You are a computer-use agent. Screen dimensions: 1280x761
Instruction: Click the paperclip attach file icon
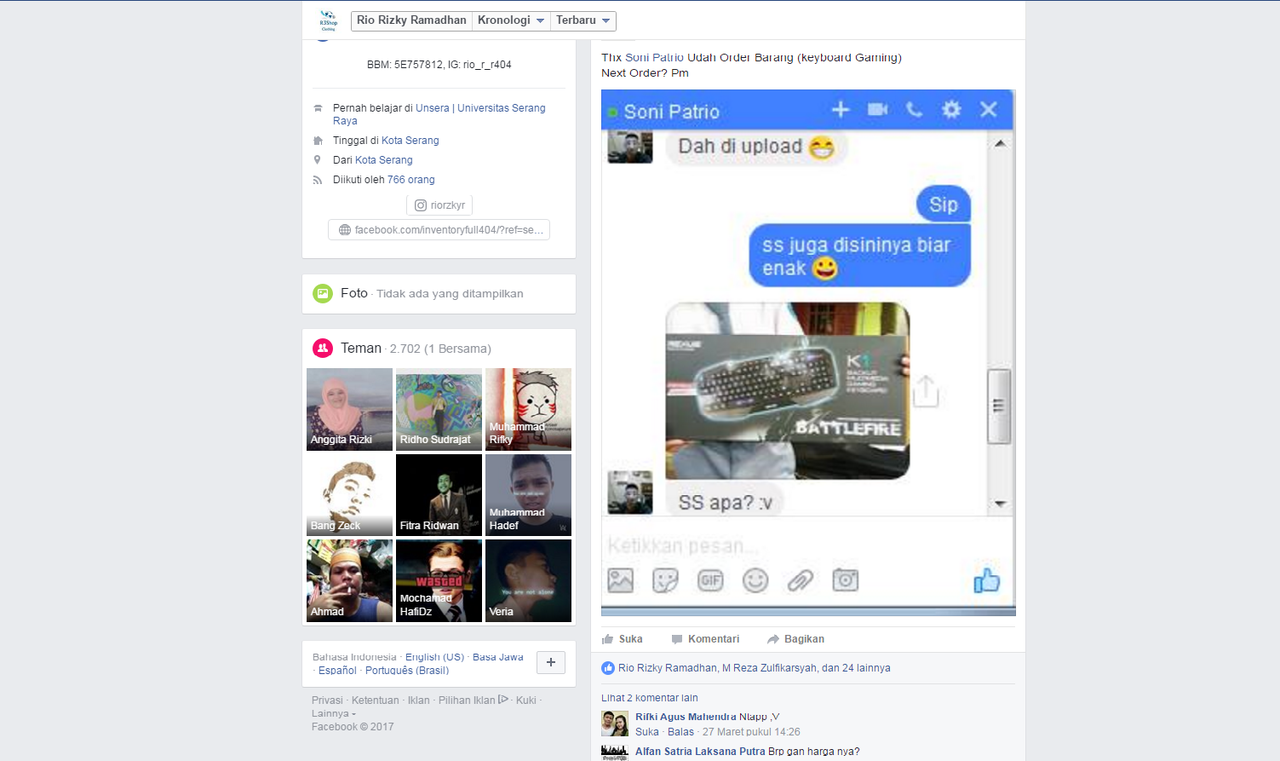[x=800, y=580]
